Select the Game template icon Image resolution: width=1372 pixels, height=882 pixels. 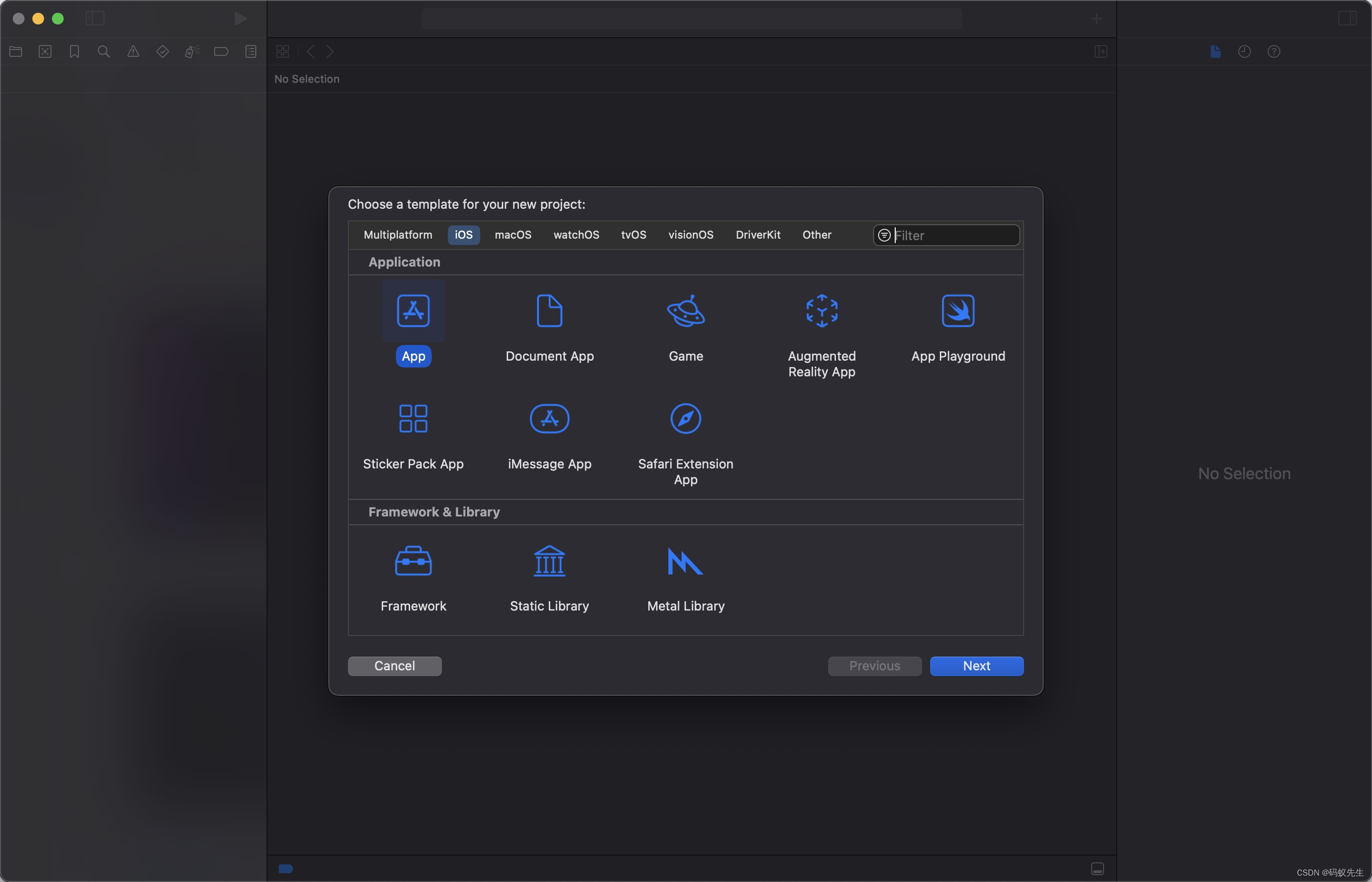[x=686, y=310]
